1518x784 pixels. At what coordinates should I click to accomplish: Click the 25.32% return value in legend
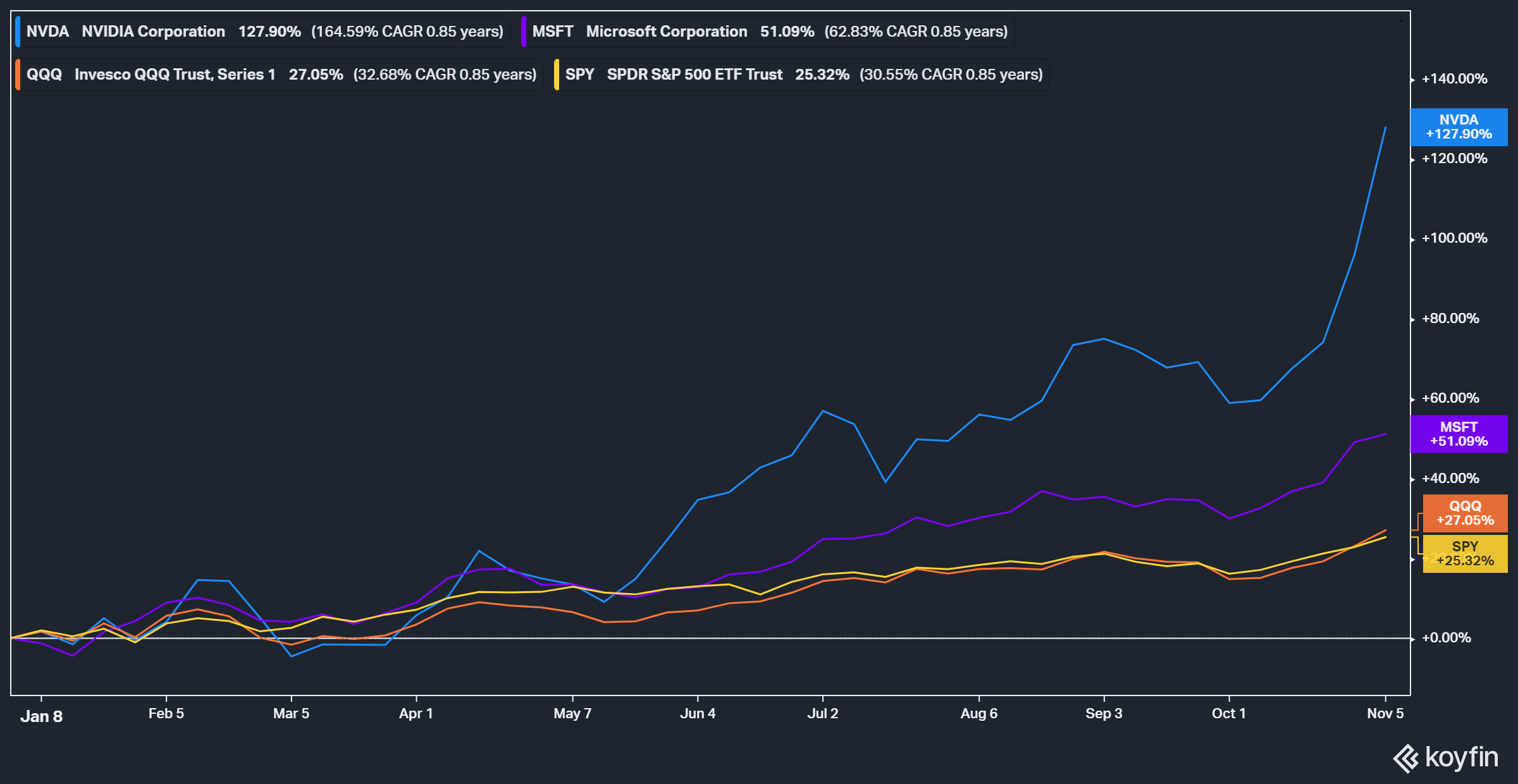(x=822, y=75)
